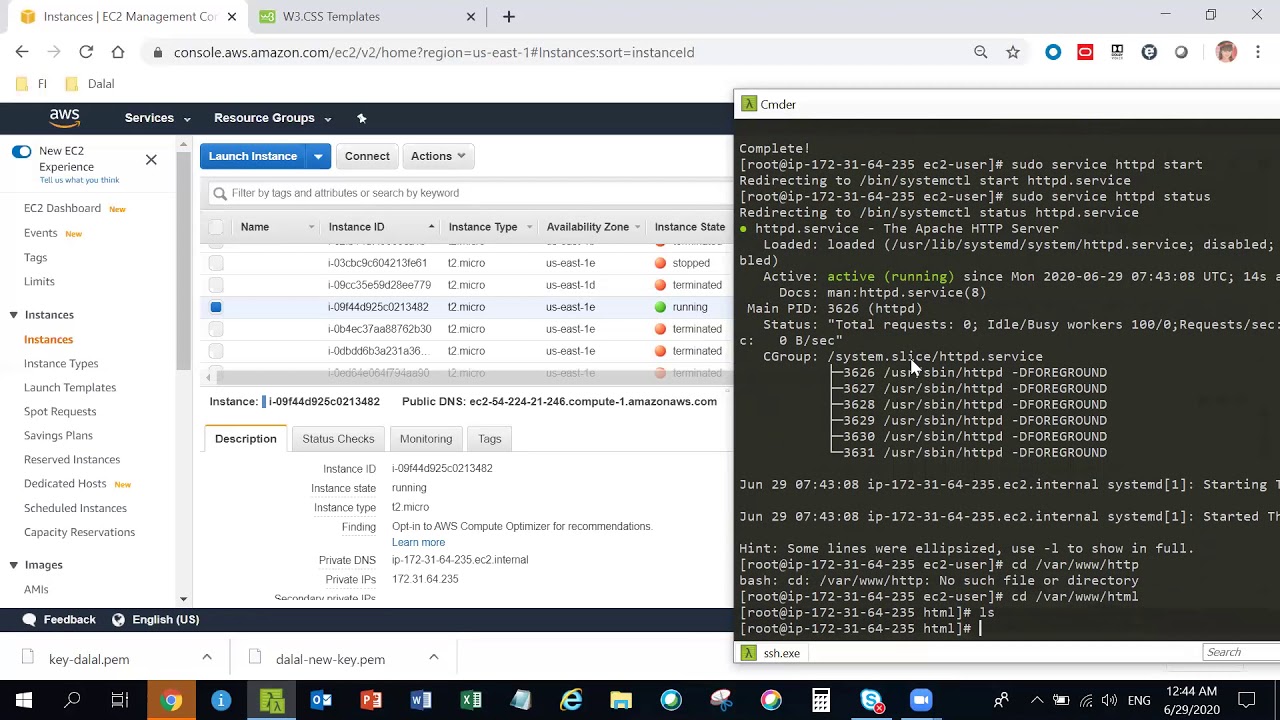1280x720 pixels.
Task: Deselect checkbox for running instance i-09f44d925c0213482
Action: click(216, 307)
